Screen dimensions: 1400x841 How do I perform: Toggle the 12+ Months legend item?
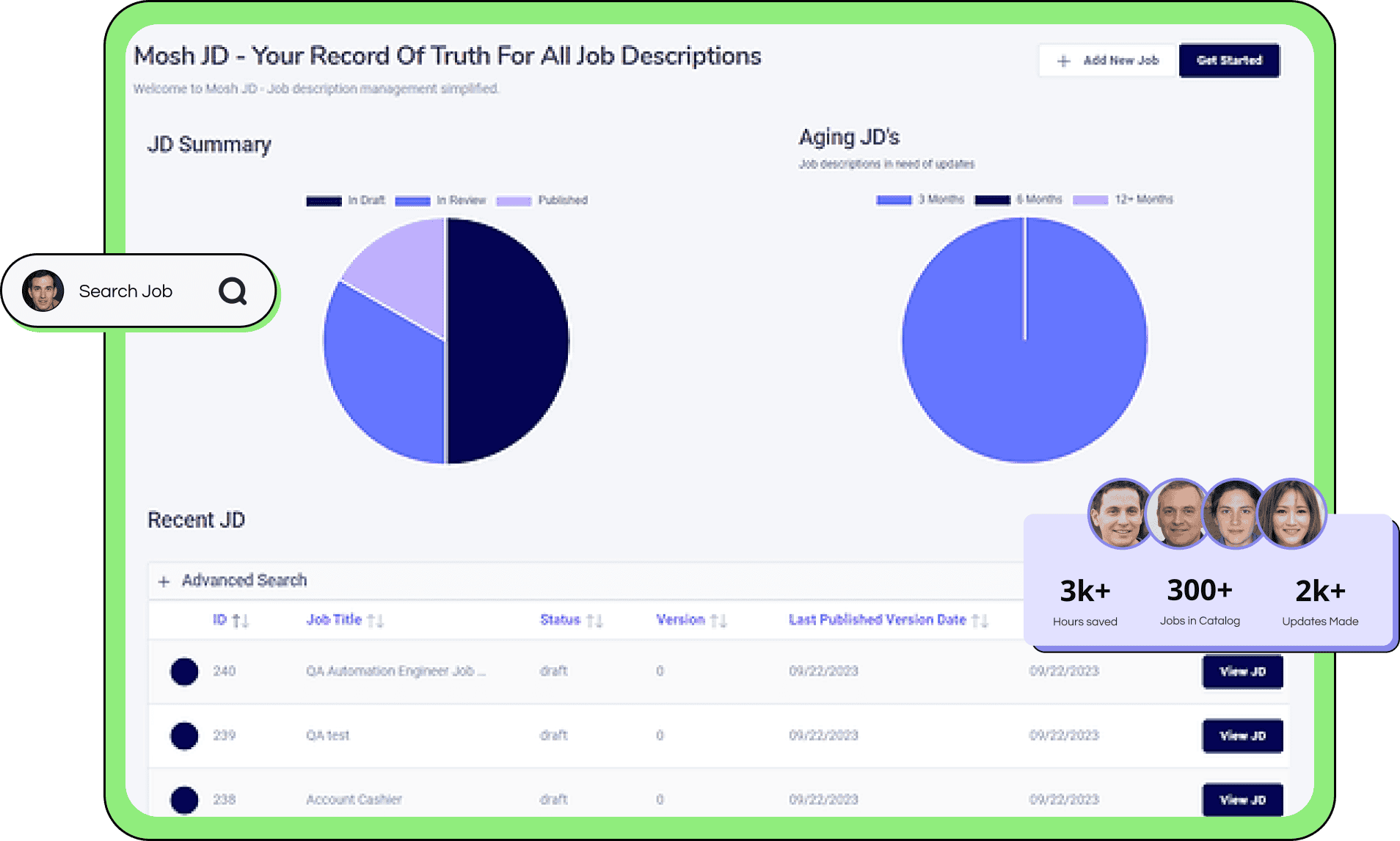click(x=1122, y=200)
